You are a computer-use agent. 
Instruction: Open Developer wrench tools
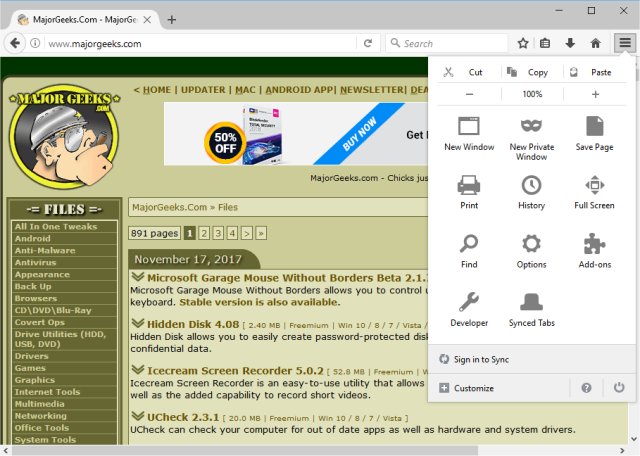pyautogui.click(x=469, y=309)
